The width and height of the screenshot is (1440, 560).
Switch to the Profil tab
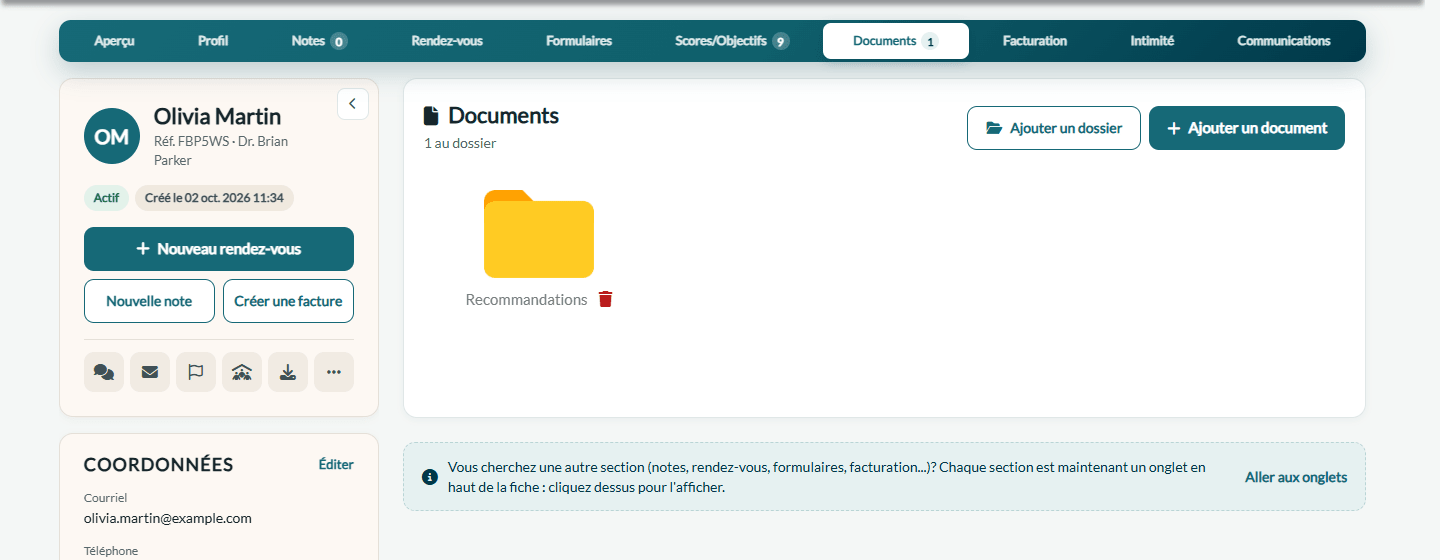tap(213, 41)
